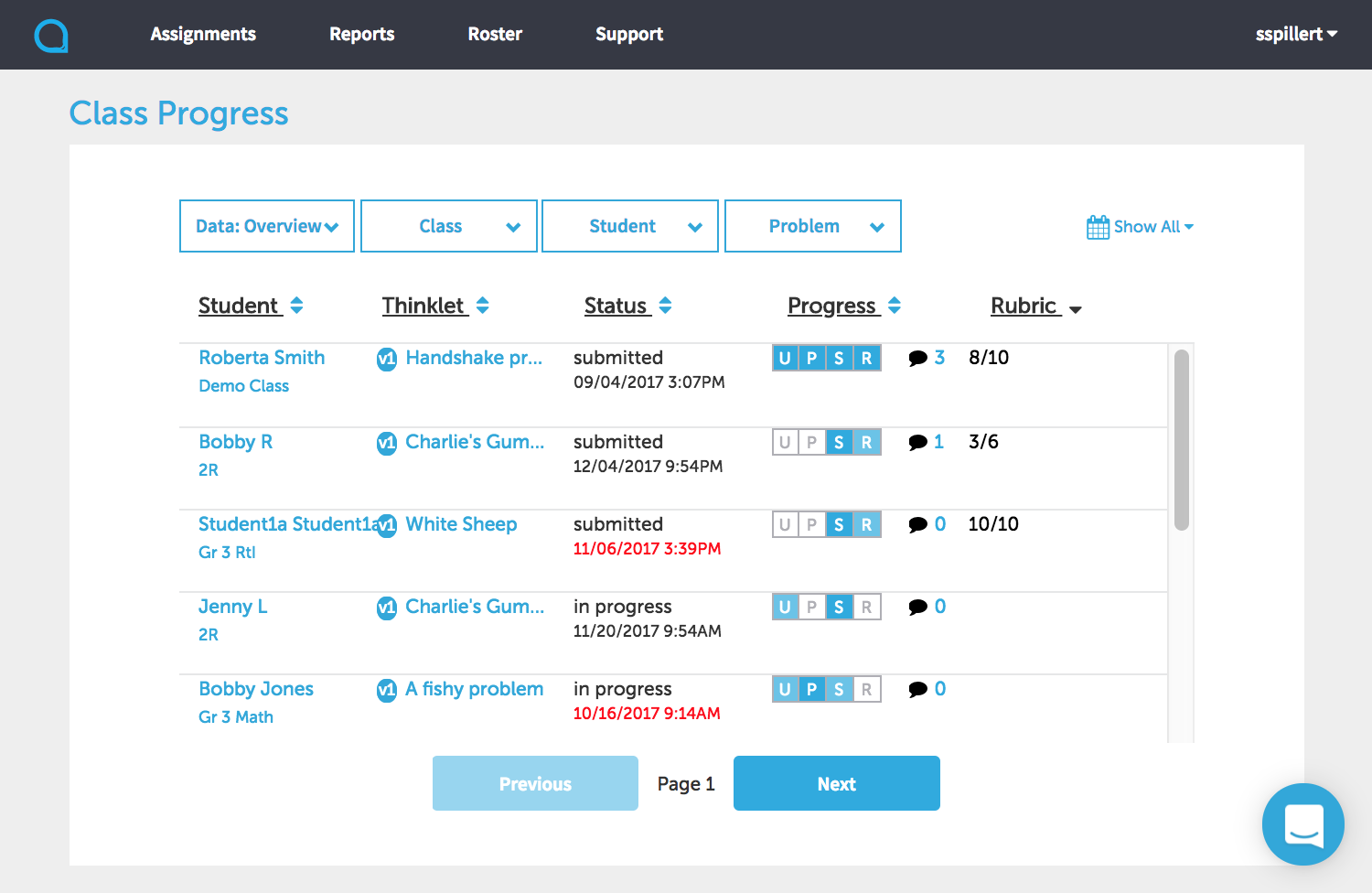The image size is (1372, 893).
Task: Sort table using Thinklet column arrows
Action: [483, 306]
